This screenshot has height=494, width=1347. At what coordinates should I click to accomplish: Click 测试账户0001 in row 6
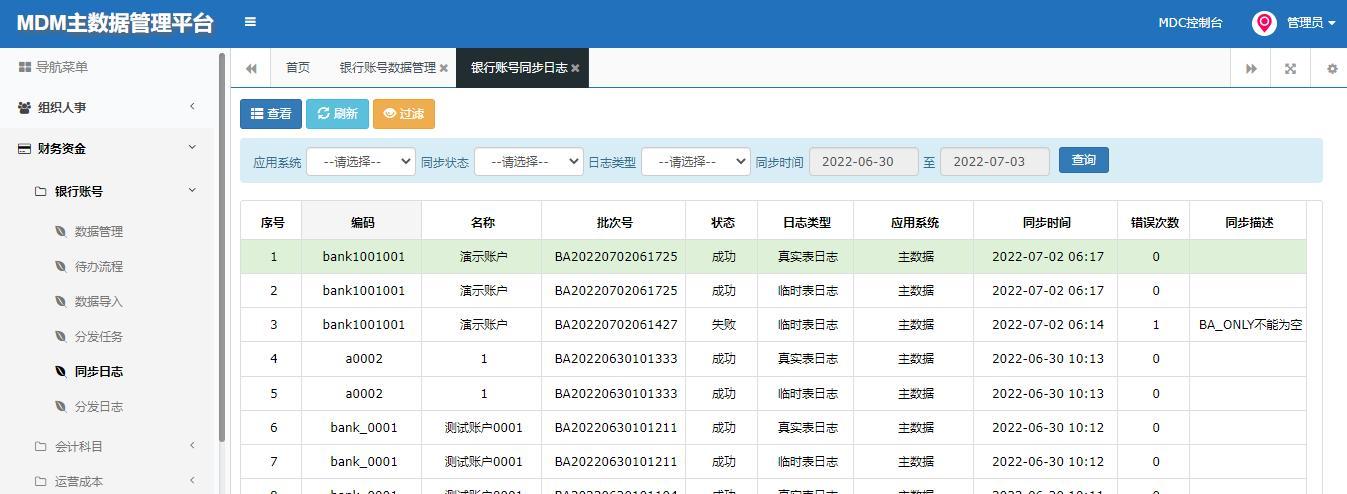(x=483, y=427)
